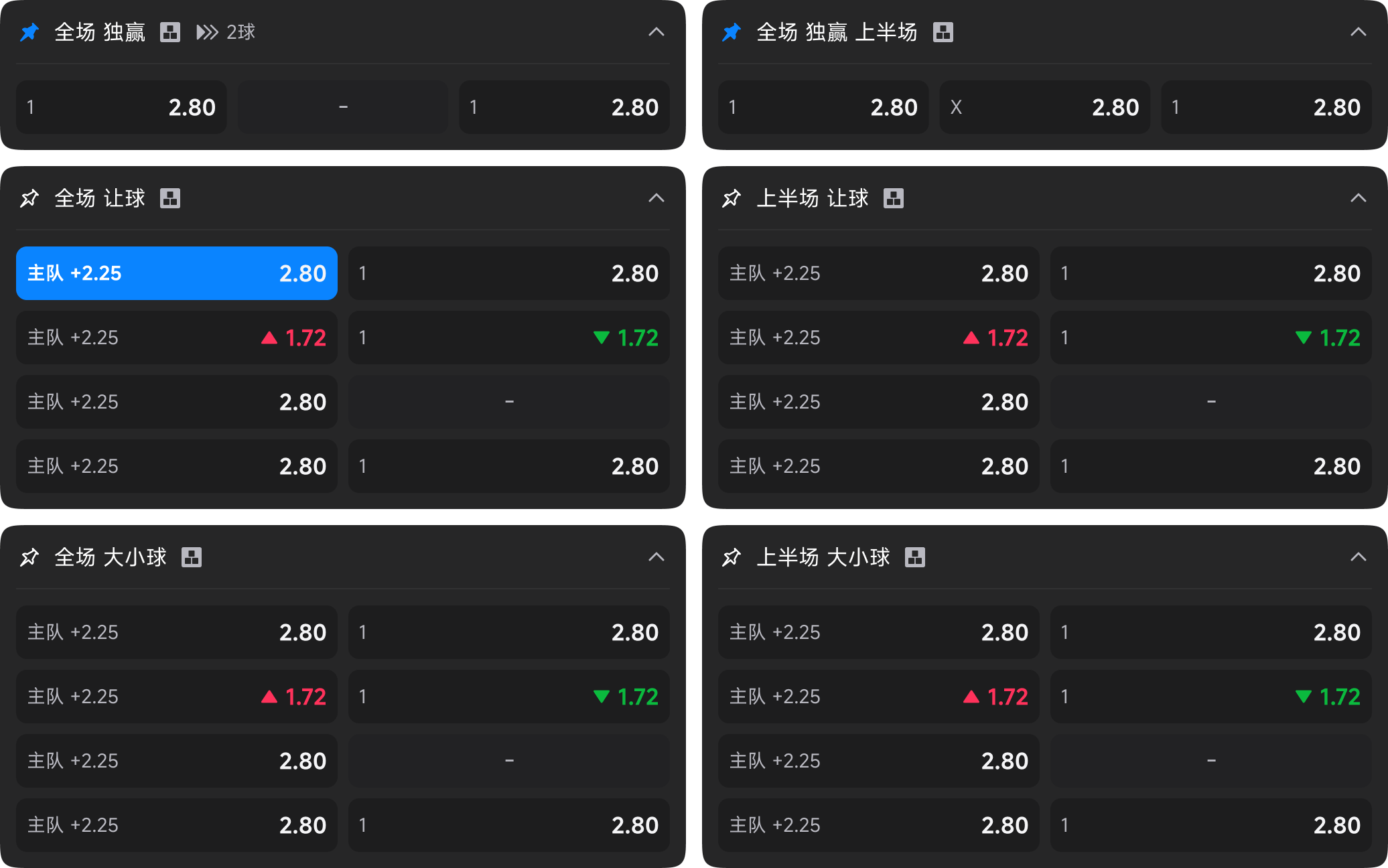Select X draw odds 2.80 in 上半场 独赢

pos(1045,107)
